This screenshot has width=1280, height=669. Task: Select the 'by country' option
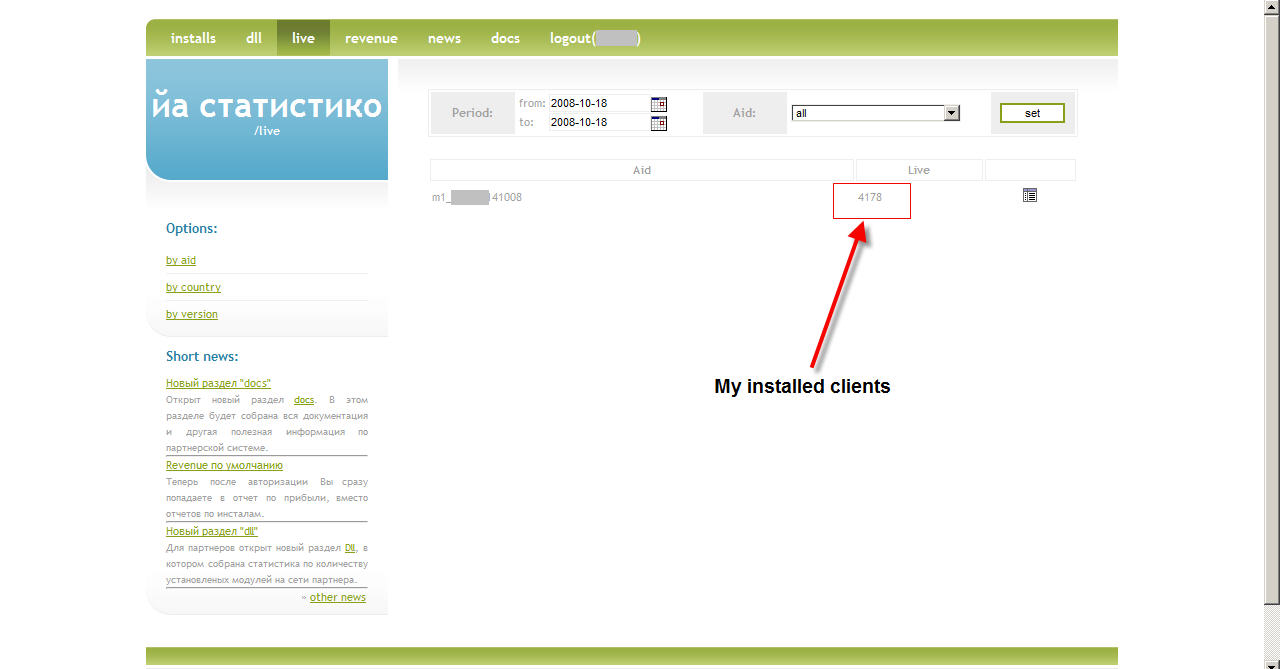pos(193,287)
